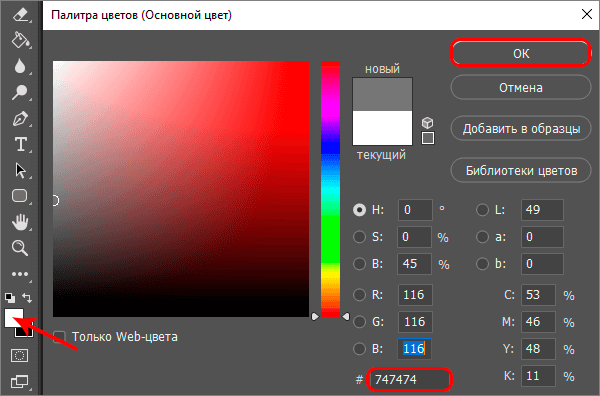Select the Pen tool
The image size is (600, 396).
click(x=20, y=119)
